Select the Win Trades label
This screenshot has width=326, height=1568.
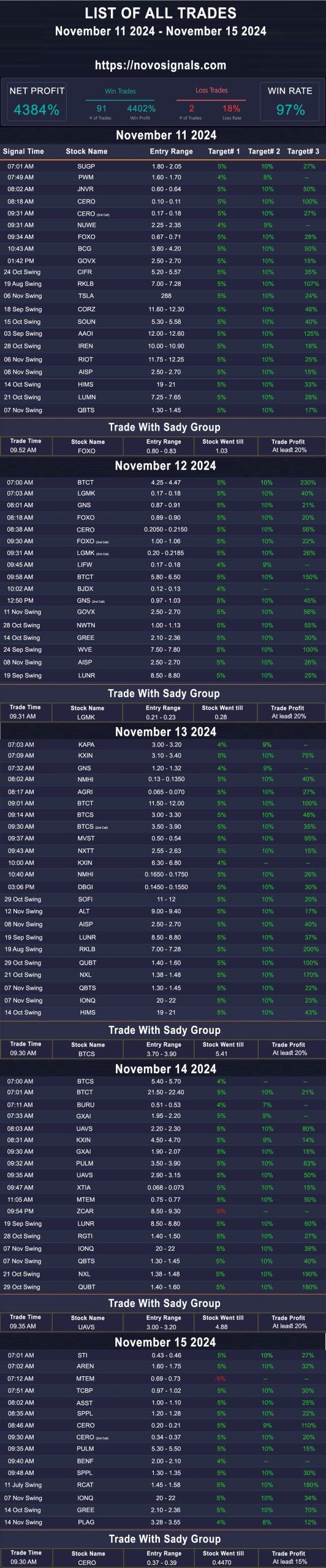[120, 91]
